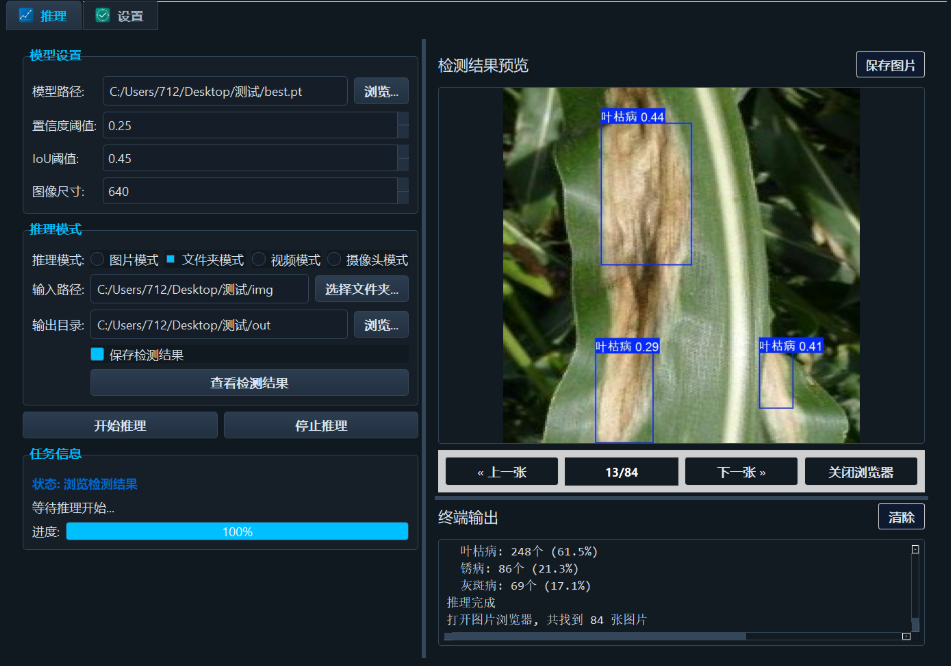Switch to the 设置 tab
951x666 pixels.
(x=120, y=15)
